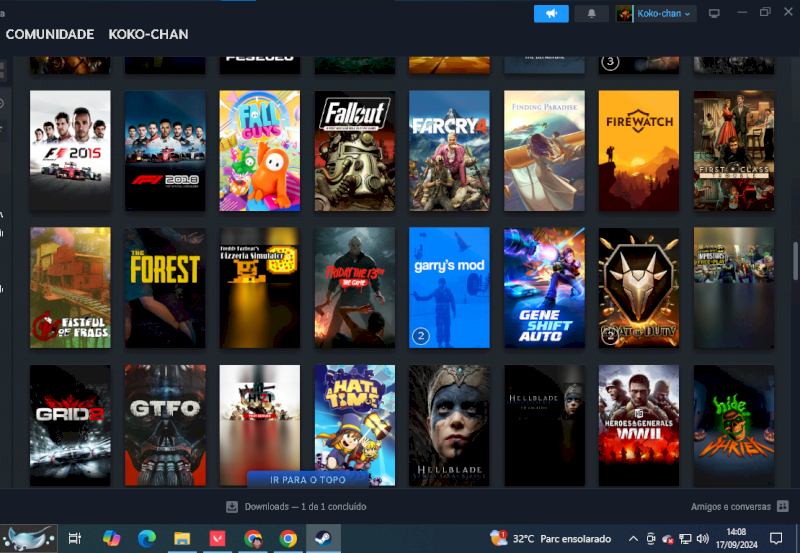
Task: Select the Fallout game cover
Action: click(x=355, y=150)
